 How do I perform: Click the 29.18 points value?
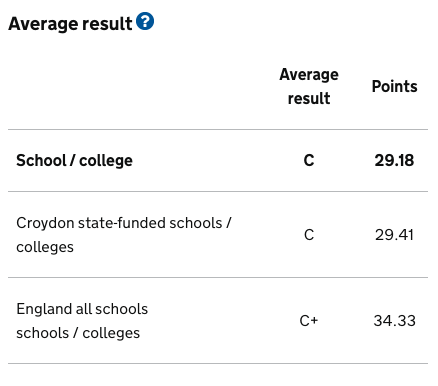point(394,160)
